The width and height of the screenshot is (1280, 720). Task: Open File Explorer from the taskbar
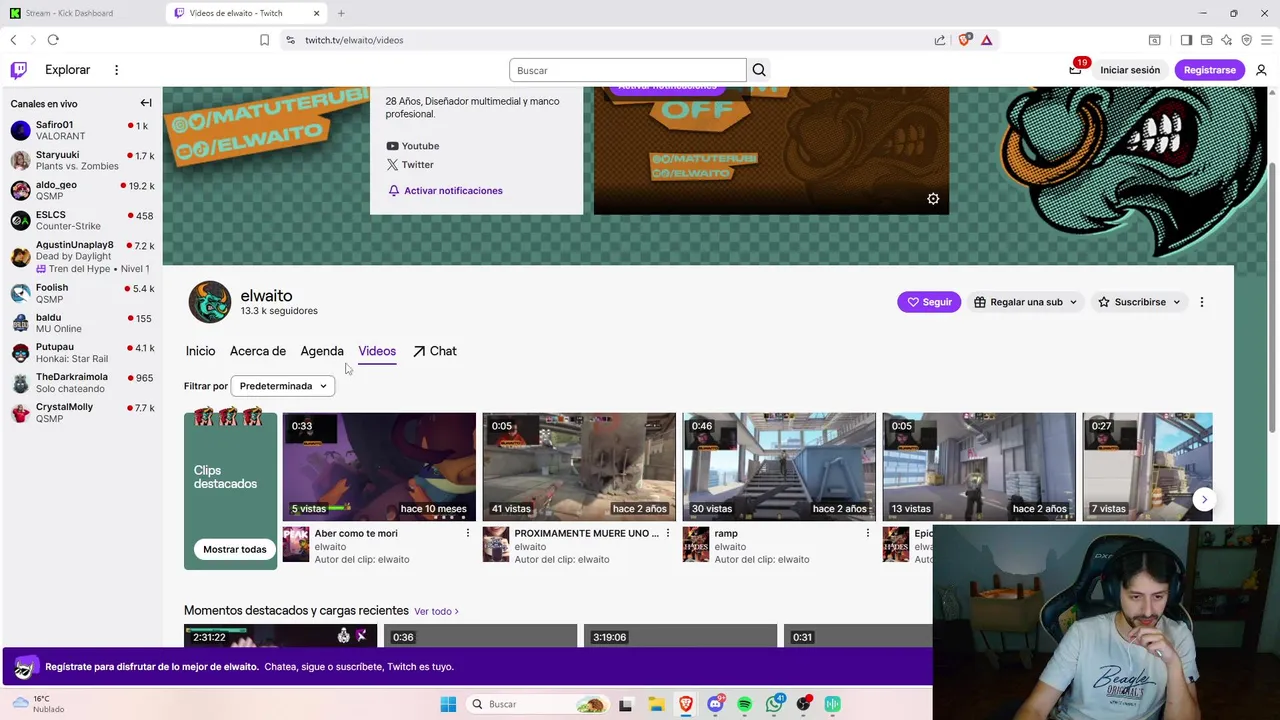(x=656, y=704)
